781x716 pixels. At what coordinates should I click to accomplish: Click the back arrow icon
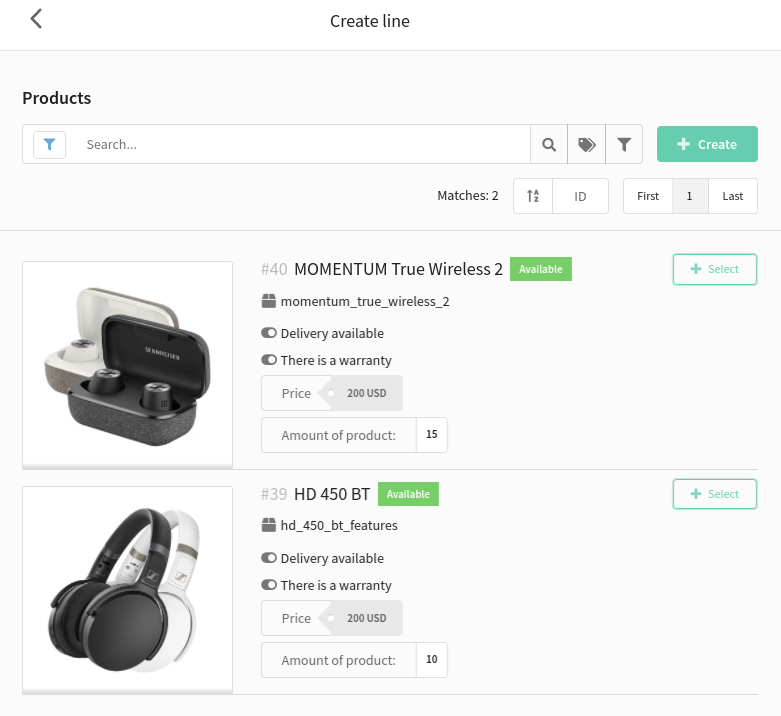pos(36,19)
